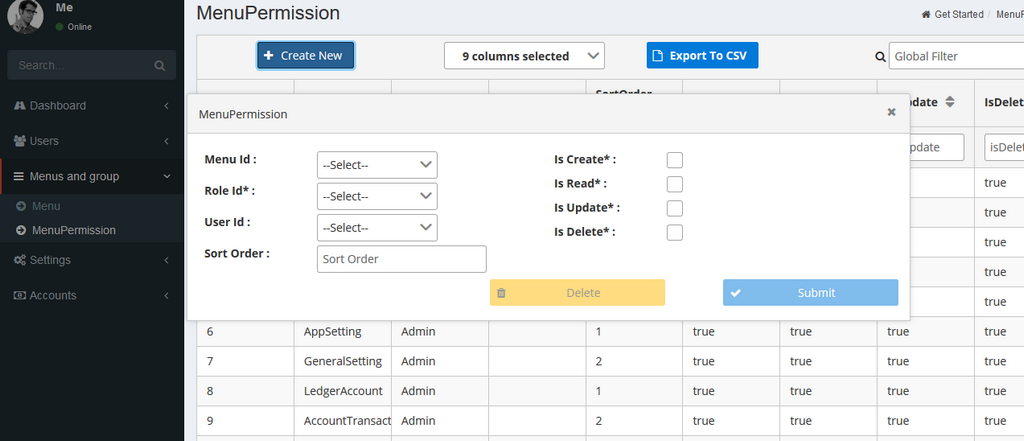Select MenuPermission in the sidebar
Screen dimensions: 1024x441
[73, 230]
